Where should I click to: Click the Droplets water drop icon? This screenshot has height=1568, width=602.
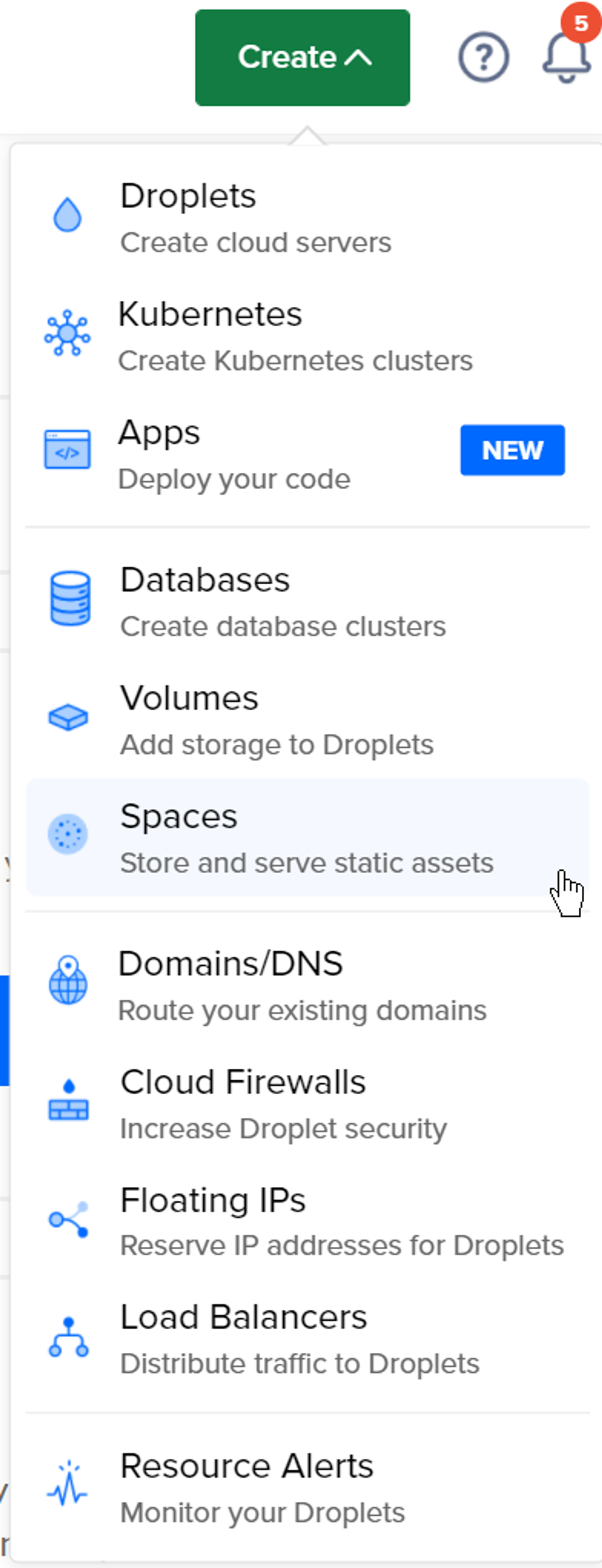(x=68, y=214)
